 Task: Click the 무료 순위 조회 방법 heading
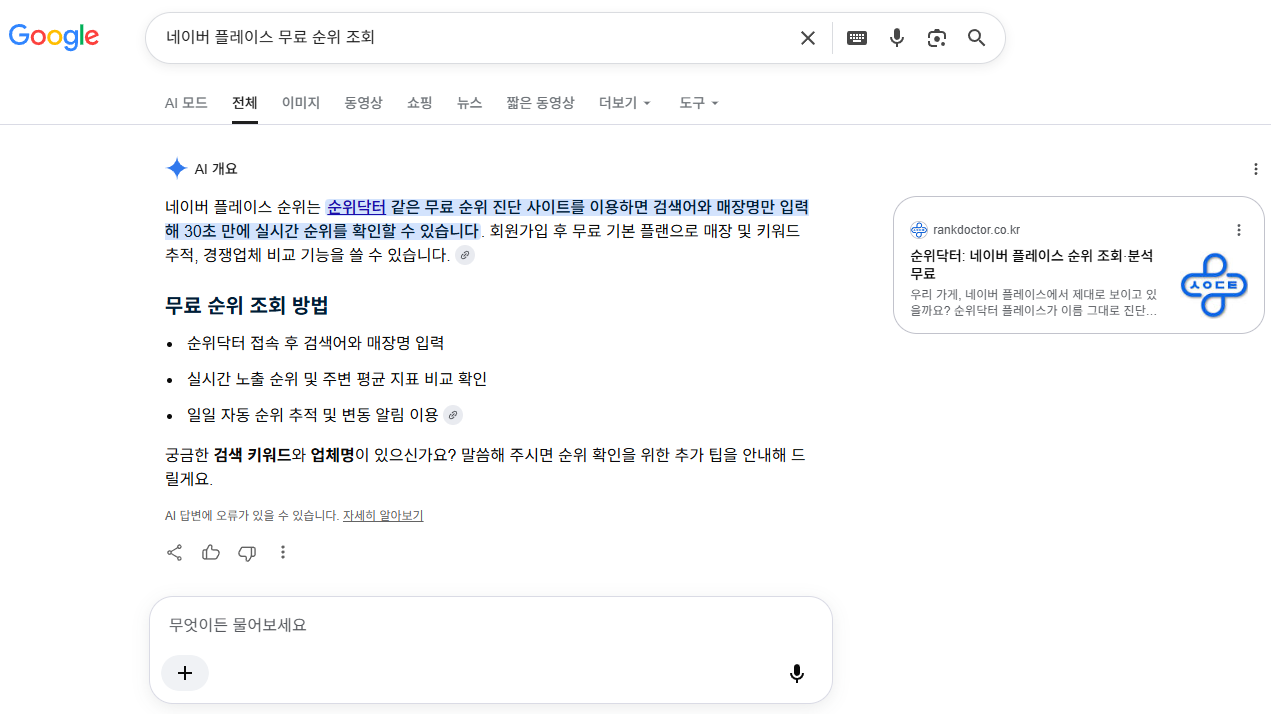(247, 305)
